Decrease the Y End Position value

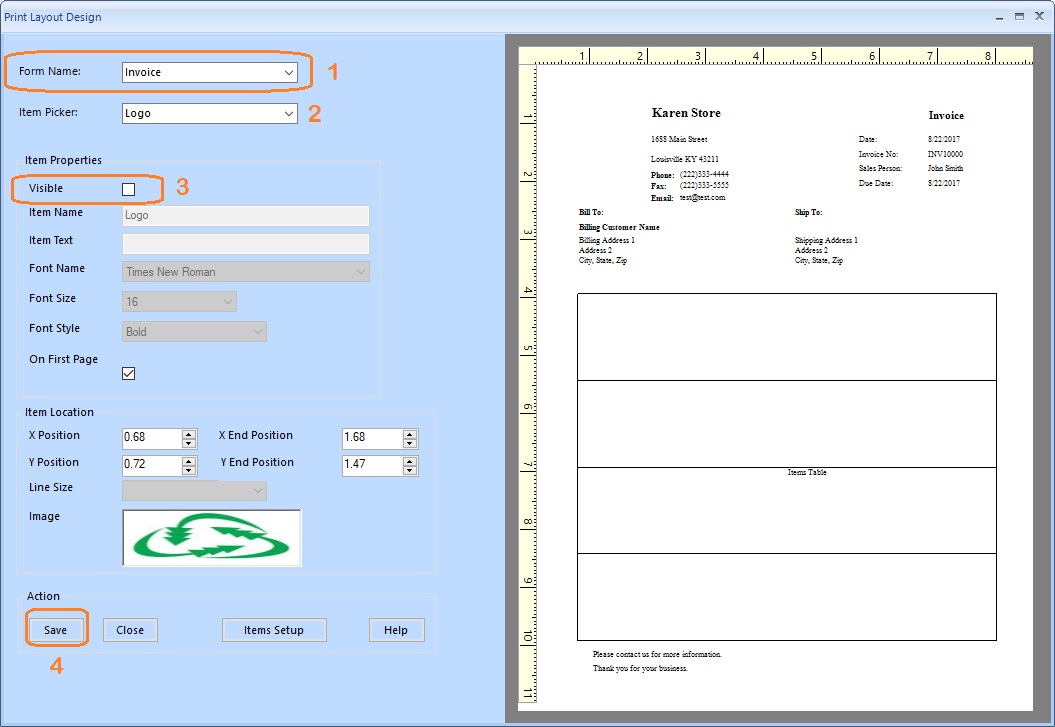(409, 471)
